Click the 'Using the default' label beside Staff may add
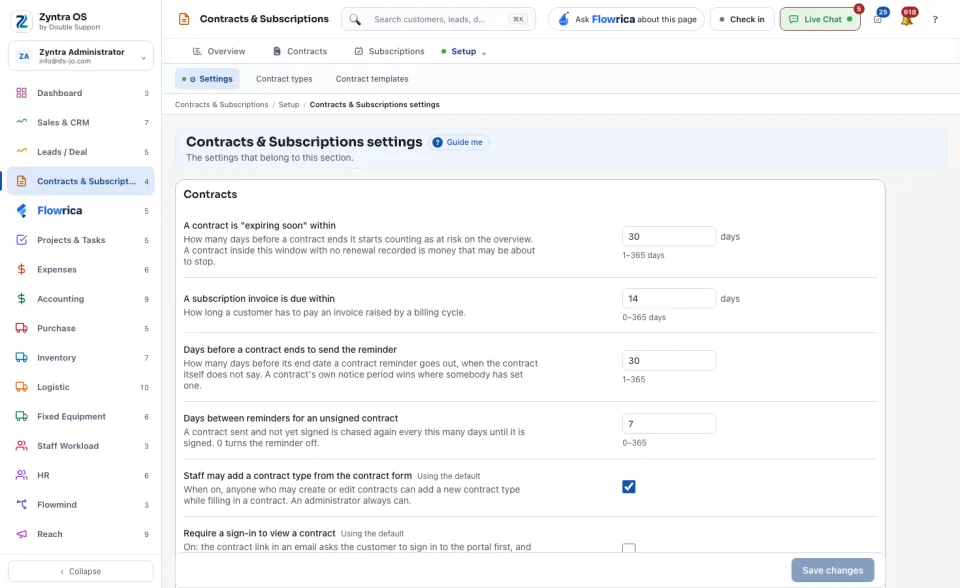 [449, 476]
